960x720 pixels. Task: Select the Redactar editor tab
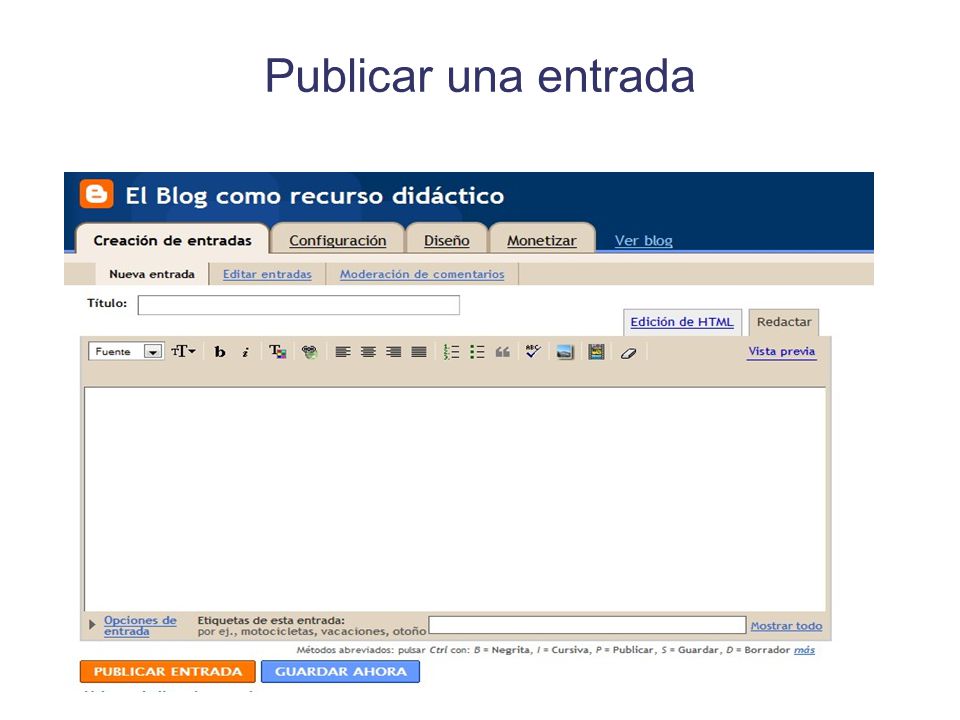pos(784,322)
